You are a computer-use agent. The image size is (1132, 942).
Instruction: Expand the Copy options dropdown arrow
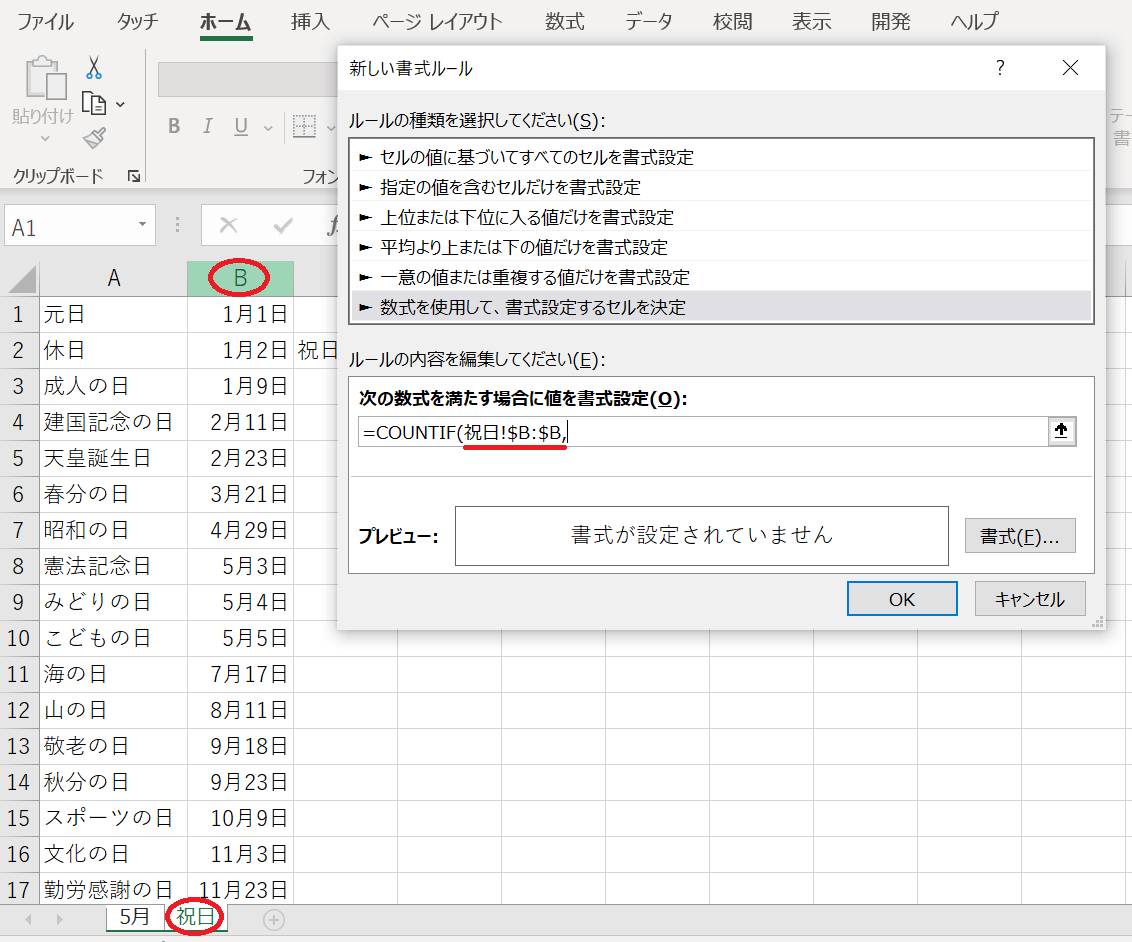click(x=121, y=104)
